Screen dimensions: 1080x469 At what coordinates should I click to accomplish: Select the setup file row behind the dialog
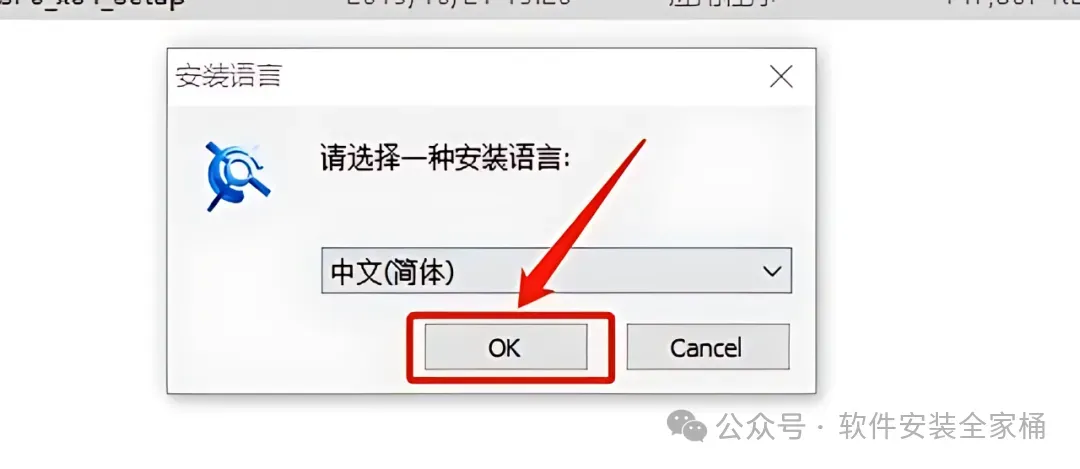pos(540,8)
